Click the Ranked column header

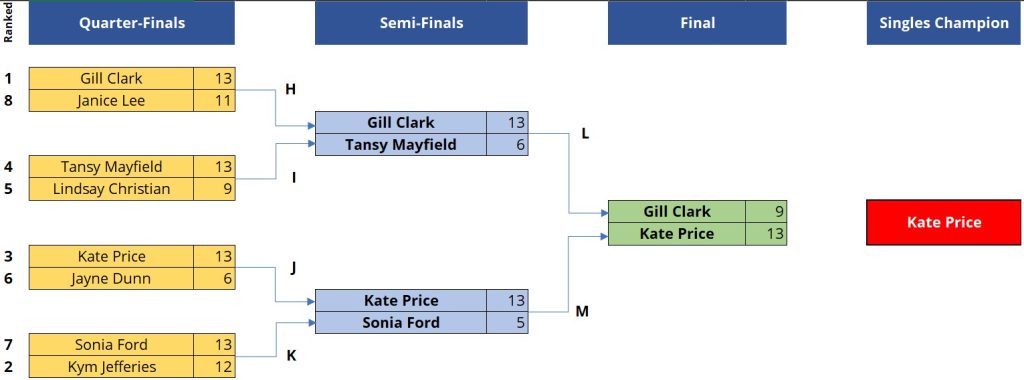pyautogui.click(x=8, y=23)
